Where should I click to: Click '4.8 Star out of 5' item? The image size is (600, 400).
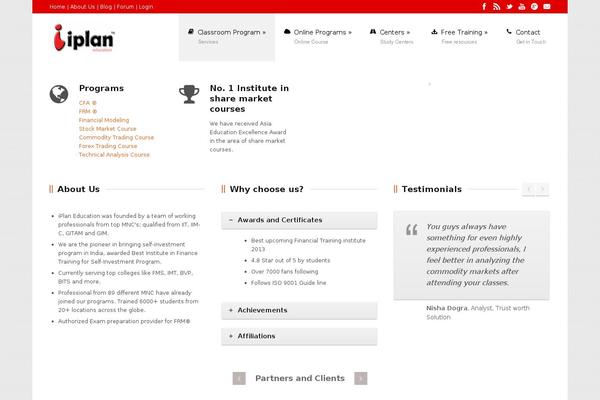(x=290, y=260)
